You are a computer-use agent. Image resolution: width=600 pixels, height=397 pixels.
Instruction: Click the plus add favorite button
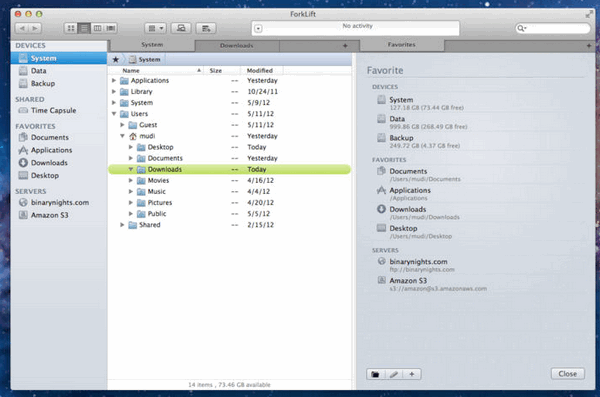pos(412,374)
